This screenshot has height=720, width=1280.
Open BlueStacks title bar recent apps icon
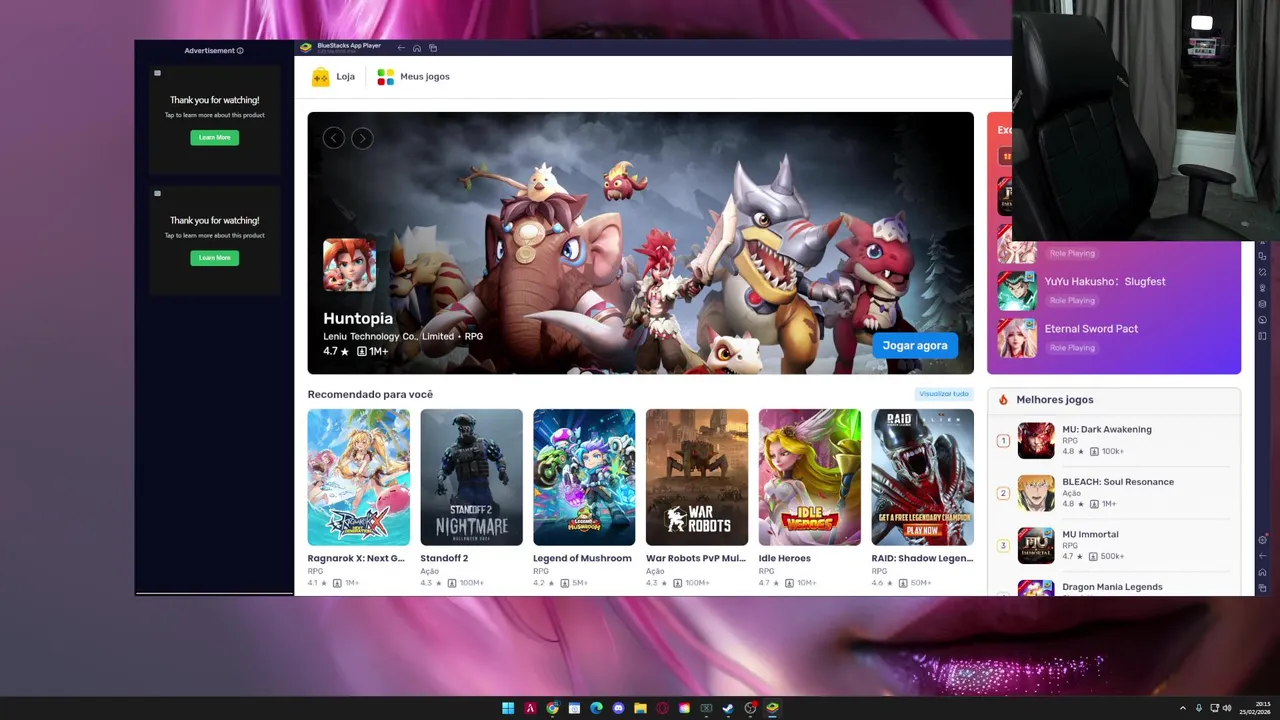(x=433, y=48)
